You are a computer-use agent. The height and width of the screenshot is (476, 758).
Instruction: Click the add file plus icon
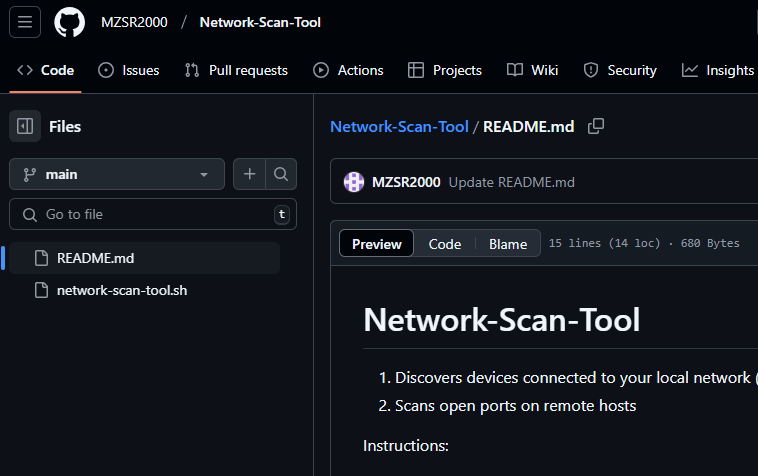[249, 174]
